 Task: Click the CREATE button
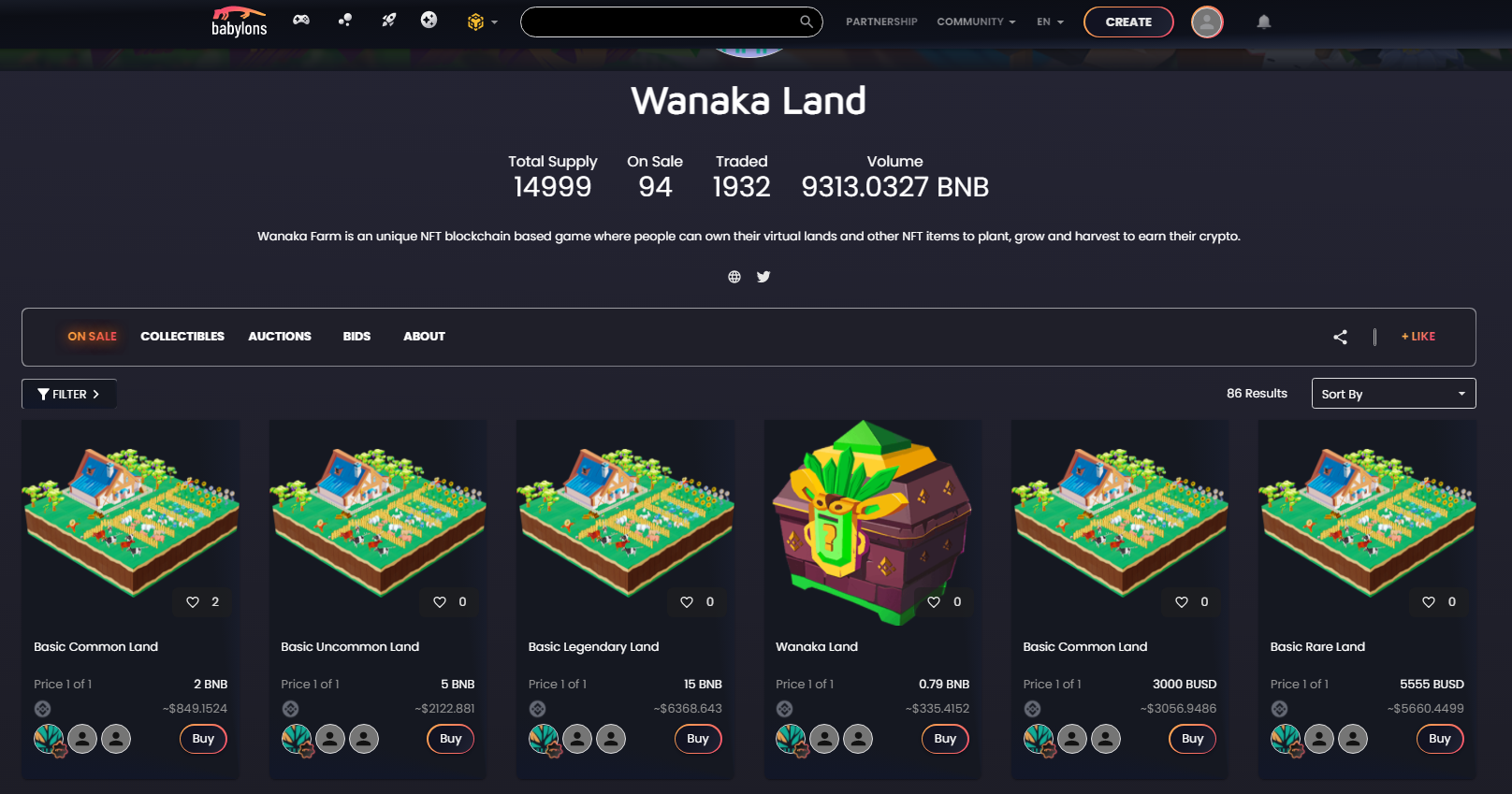(x=1128, y=22)
